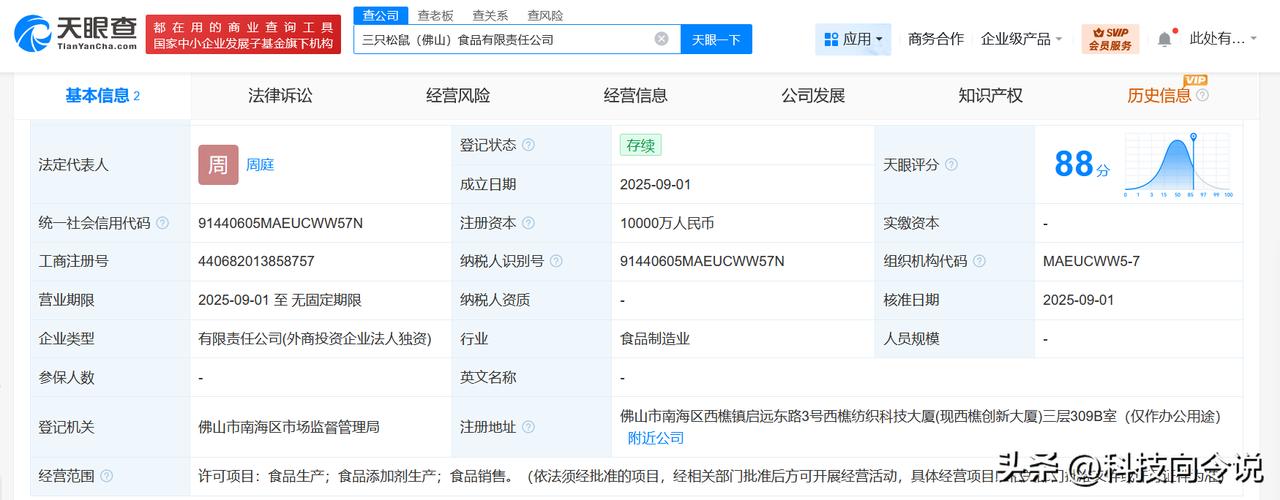Click help icon beside 组织机构代码

click(979, 261)
